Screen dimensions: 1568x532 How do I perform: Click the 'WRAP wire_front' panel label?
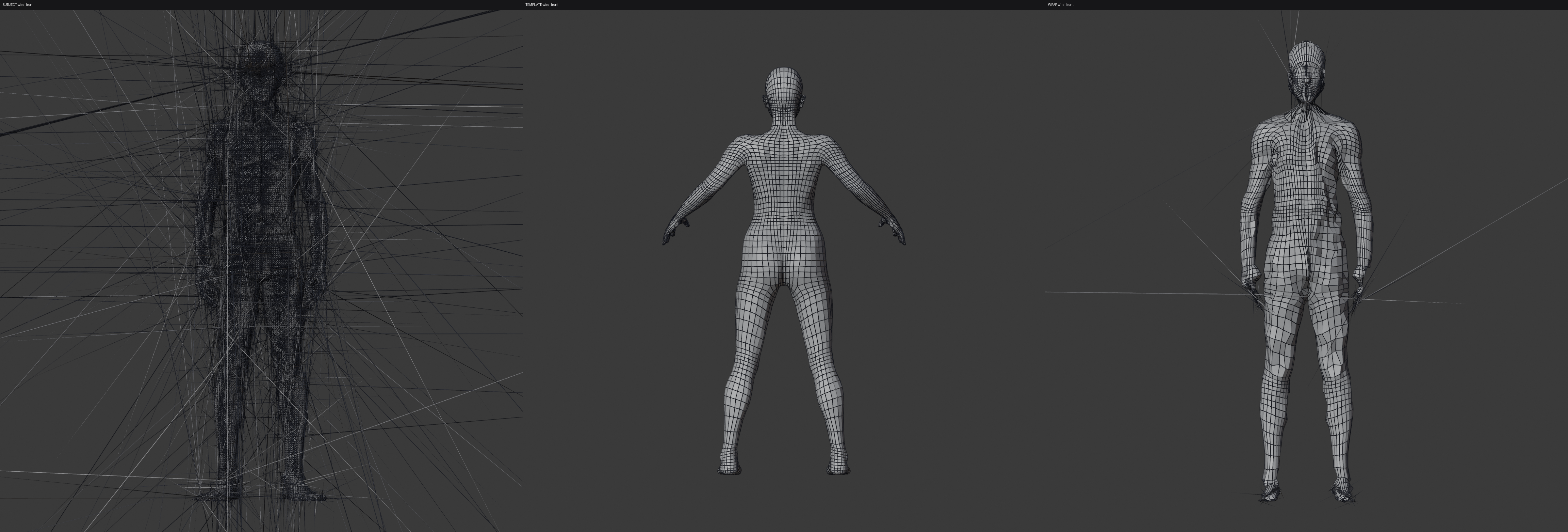coord(1060,4)
